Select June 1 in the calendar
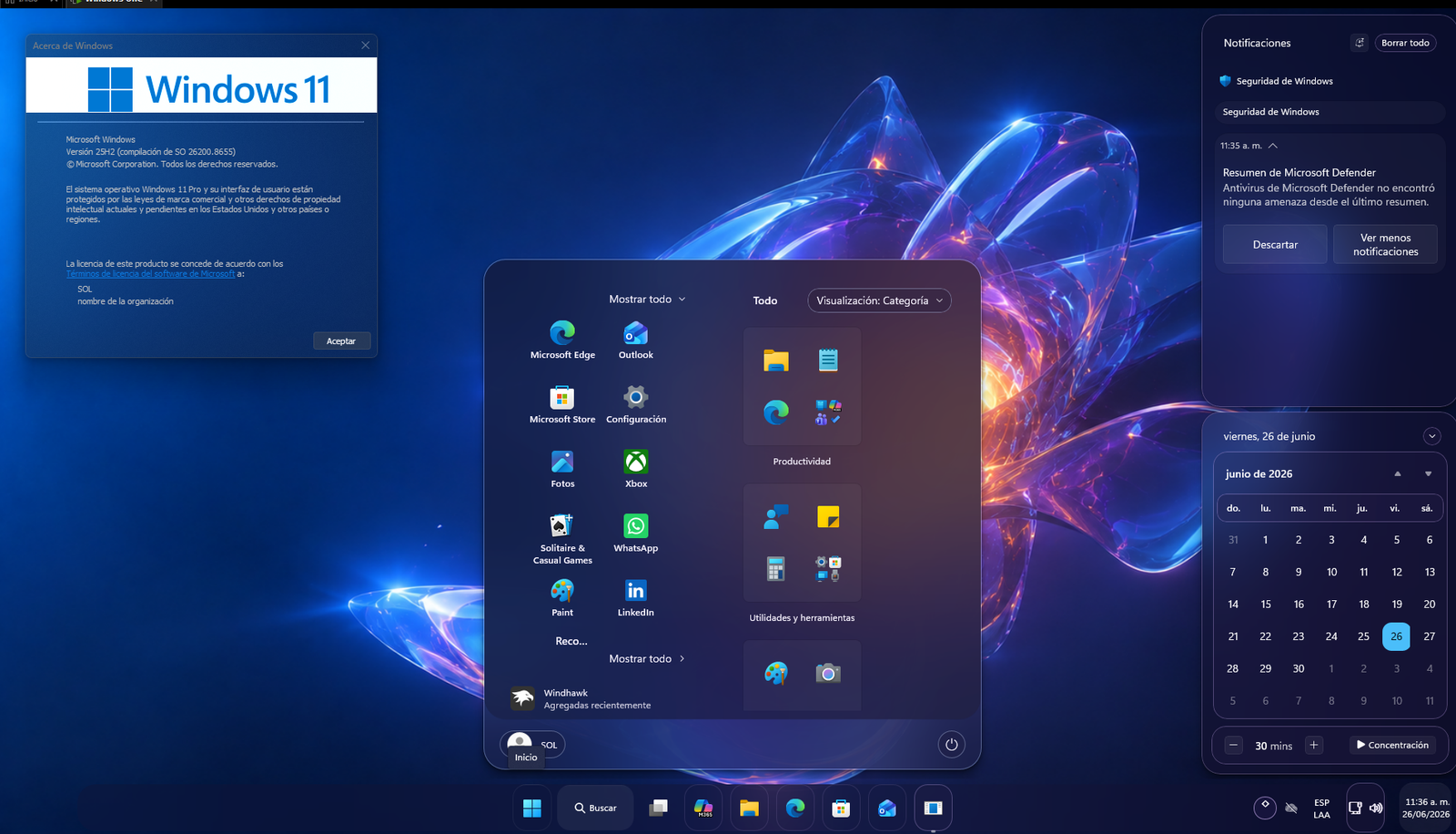 pyautogui.click(x=1266, y=540)
